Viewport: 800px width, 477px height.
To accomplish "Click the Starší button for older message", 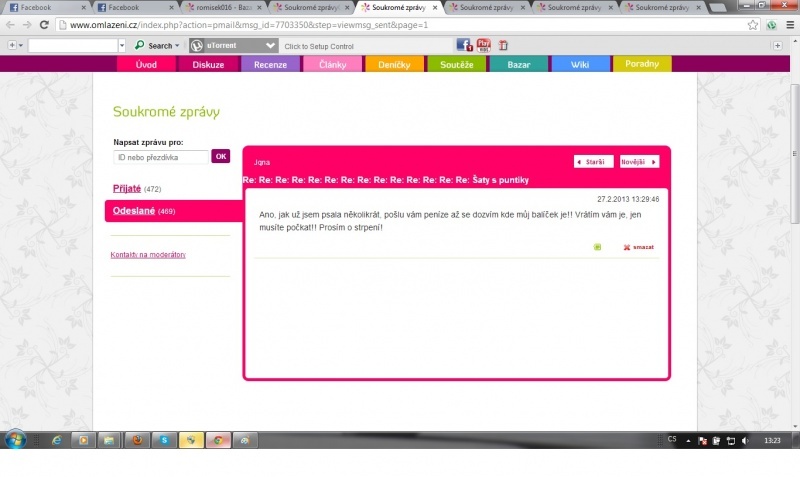I will pos(593,161).
